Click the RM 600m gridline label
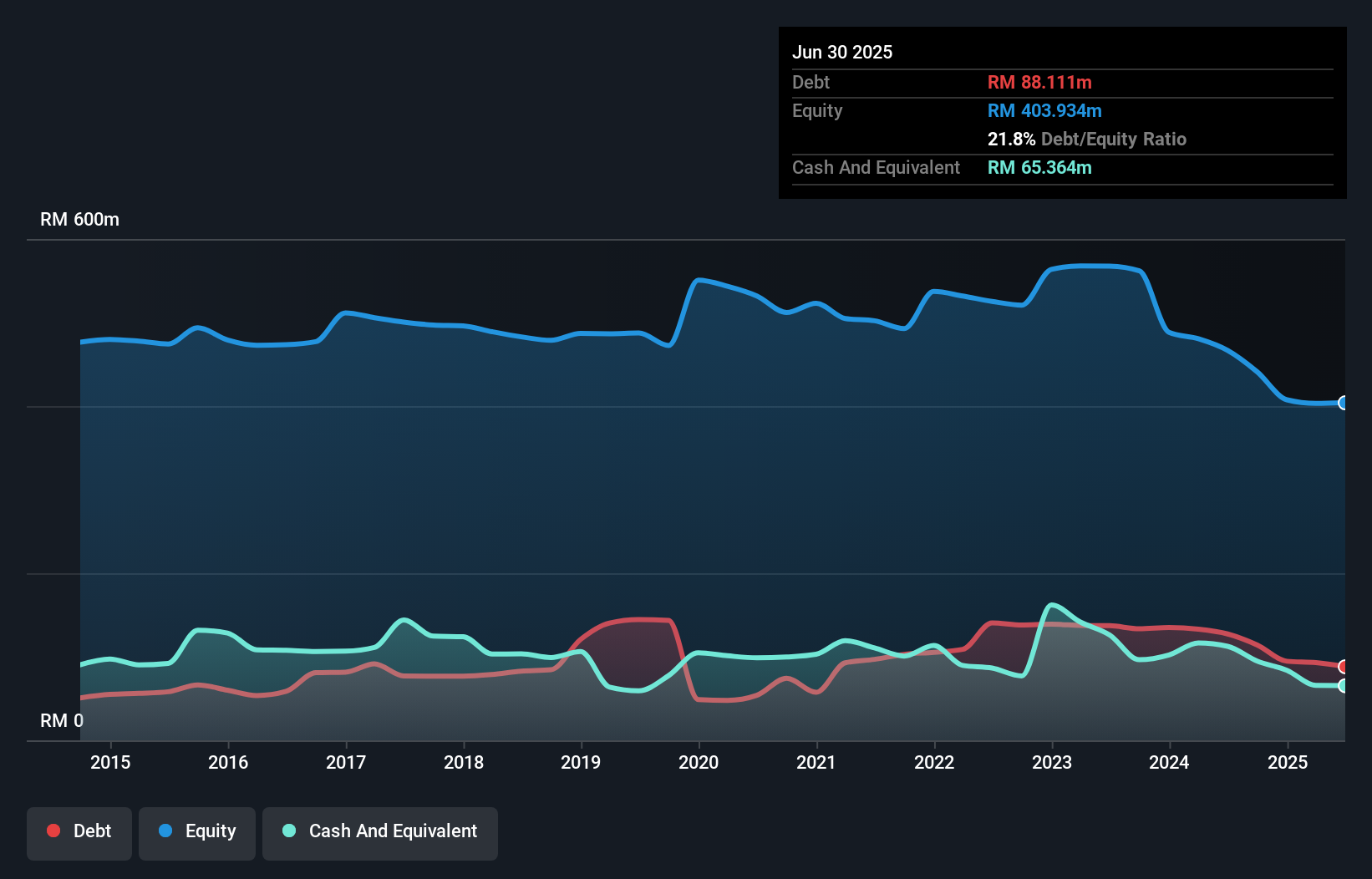Viewport: 1372px width, 879px height. [79, 219]
